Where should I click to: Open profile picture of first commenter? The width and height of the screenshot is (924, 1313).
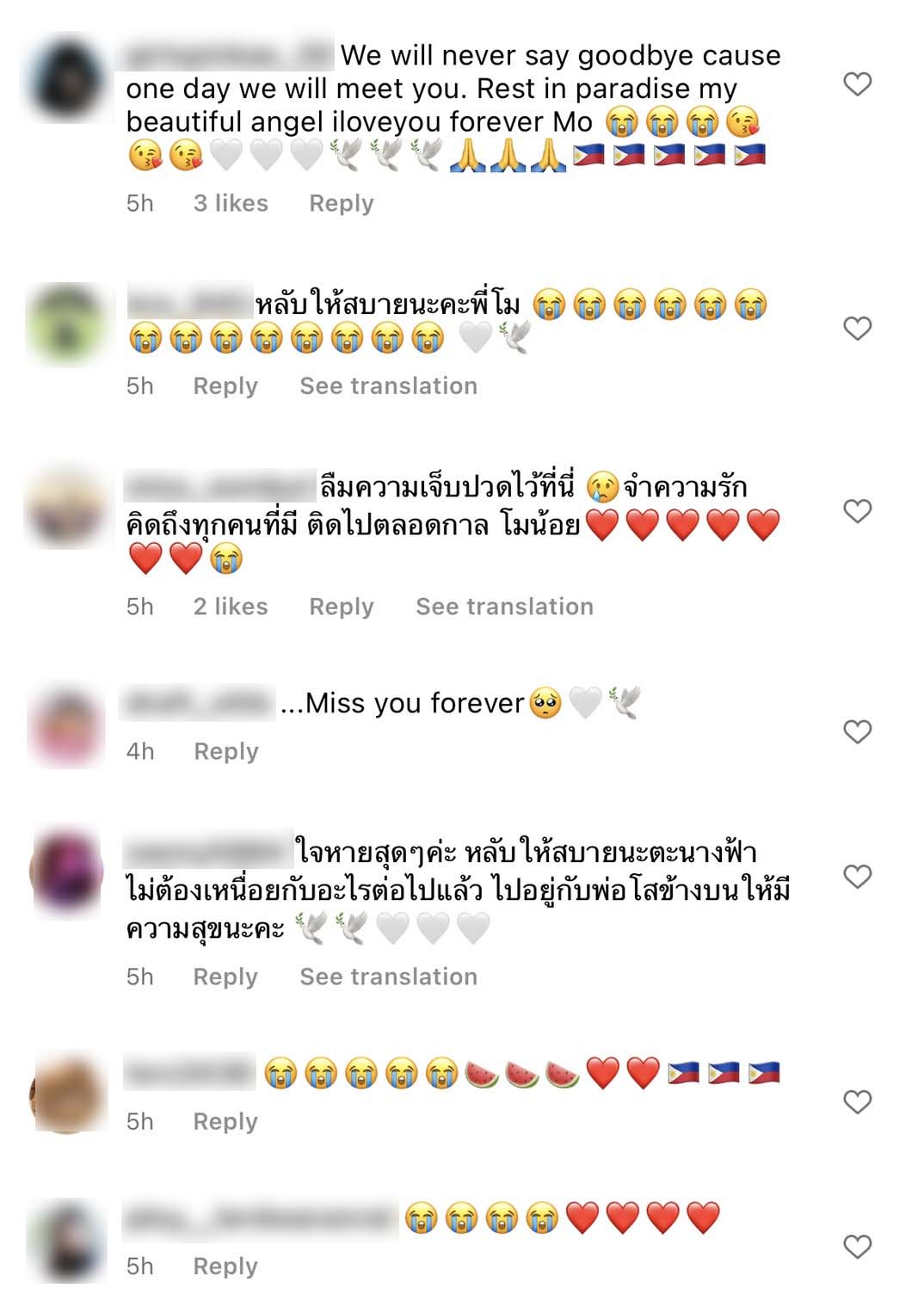click(68, 79)
